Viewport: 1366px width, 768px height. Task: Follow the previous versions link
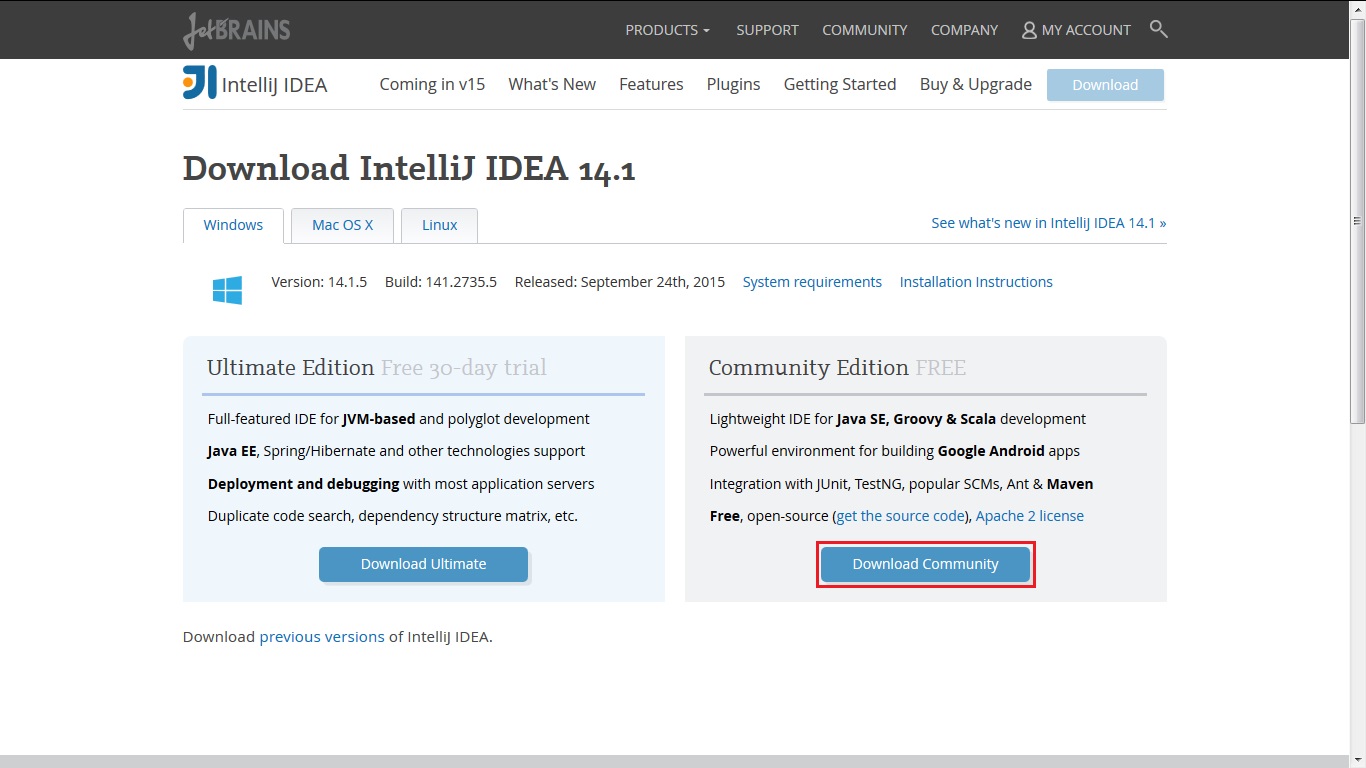(322, 636)
